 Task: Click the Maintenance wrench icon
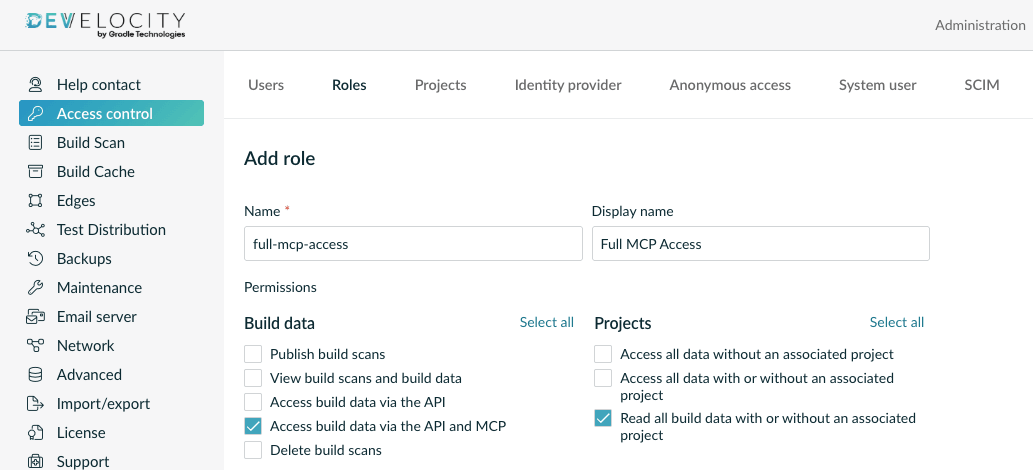pos(35,287)
